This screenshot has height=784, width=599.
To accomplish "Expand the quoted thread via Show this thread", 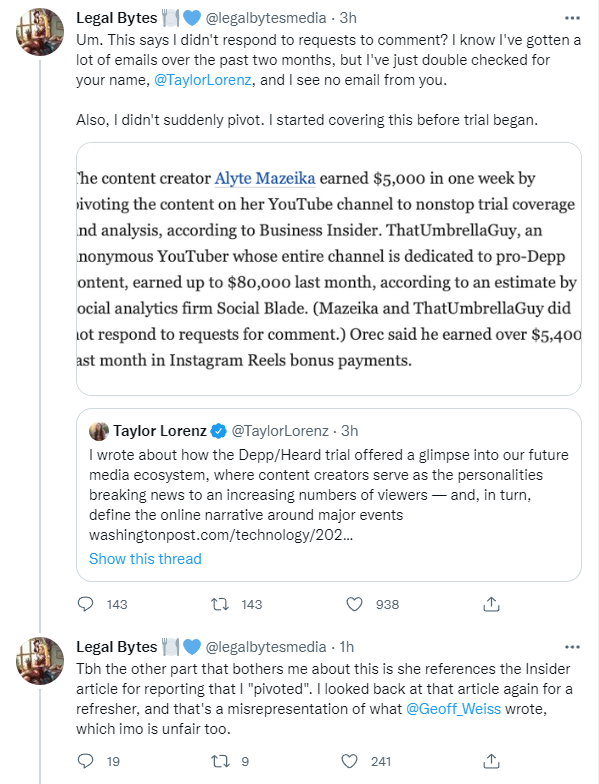I will pos(145,558).
